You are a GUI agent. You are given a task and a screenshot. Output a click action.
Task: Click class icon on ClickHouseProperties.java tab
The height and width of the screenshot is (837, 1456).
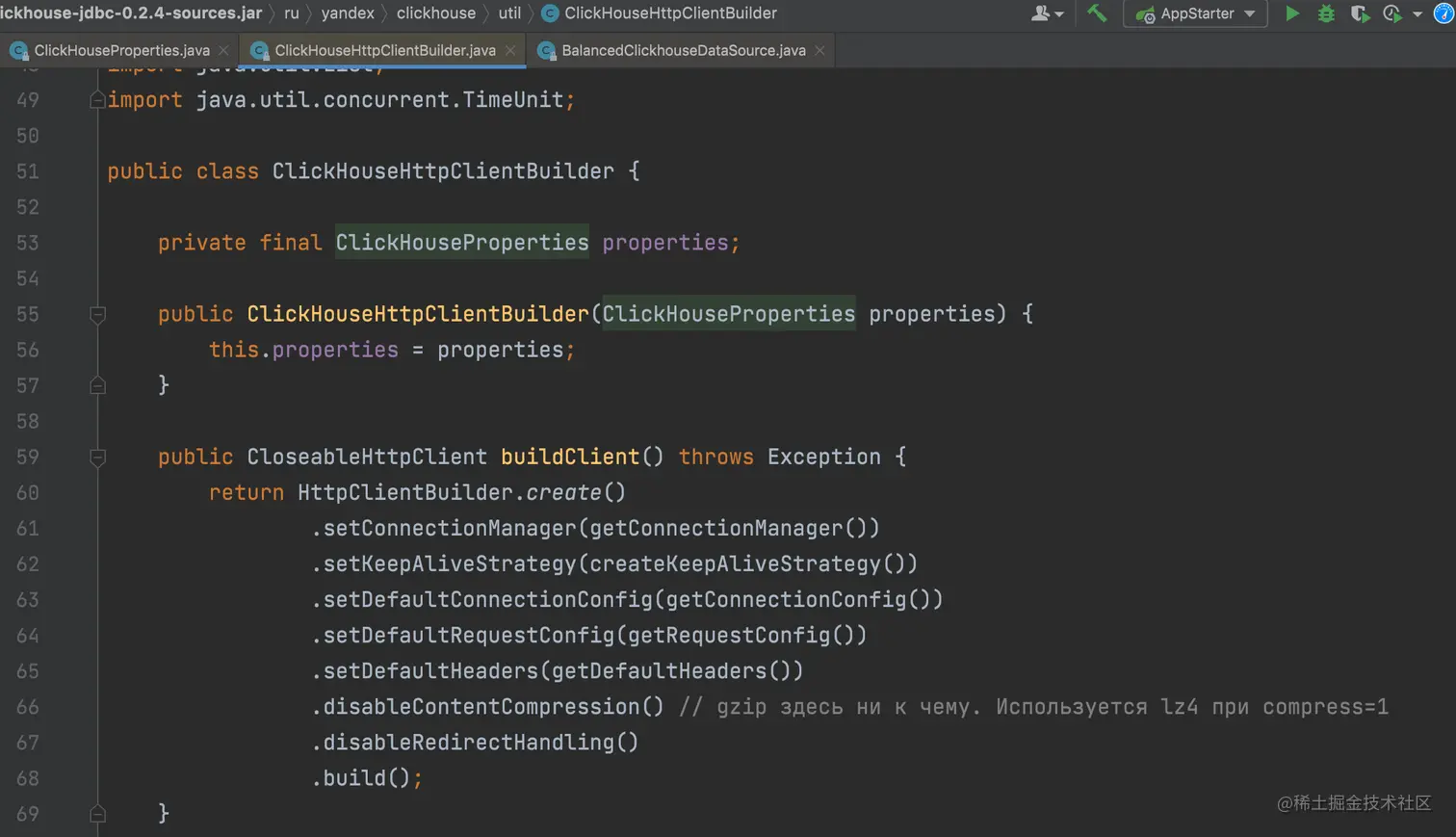[x=18, y=50]
